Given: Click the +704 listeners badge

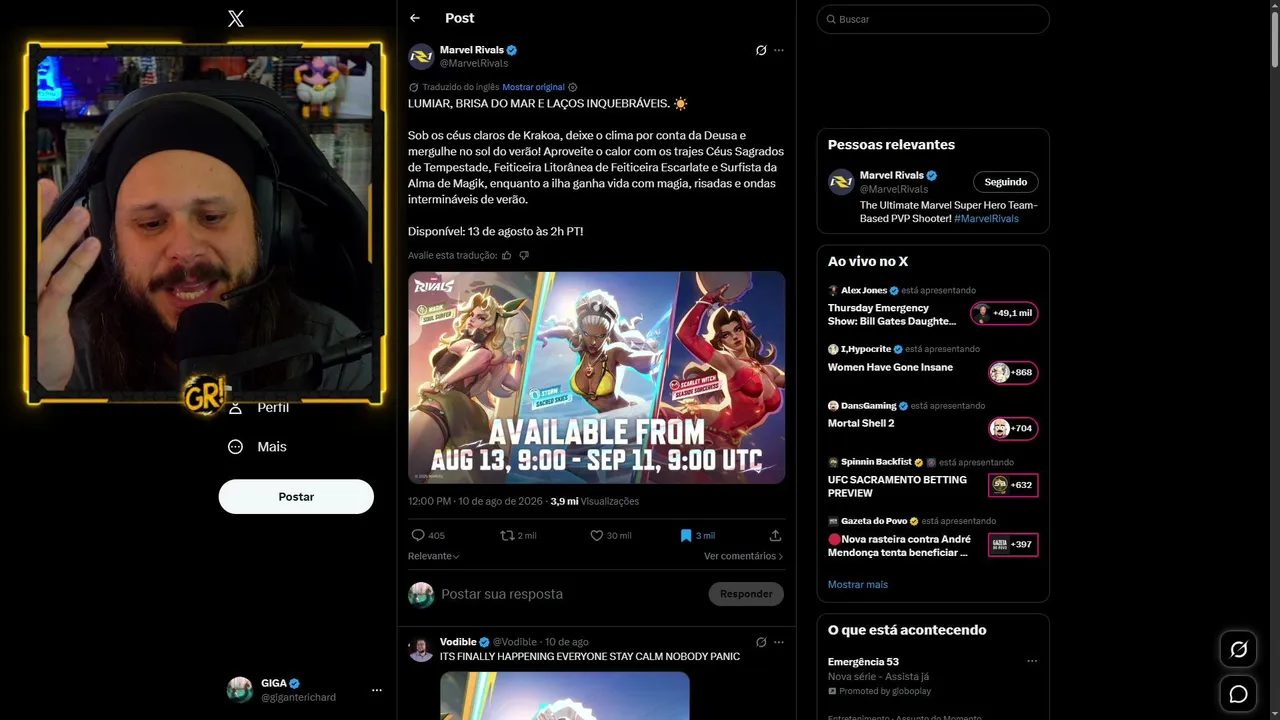Looking at the screenshot, I should 1013,429.
